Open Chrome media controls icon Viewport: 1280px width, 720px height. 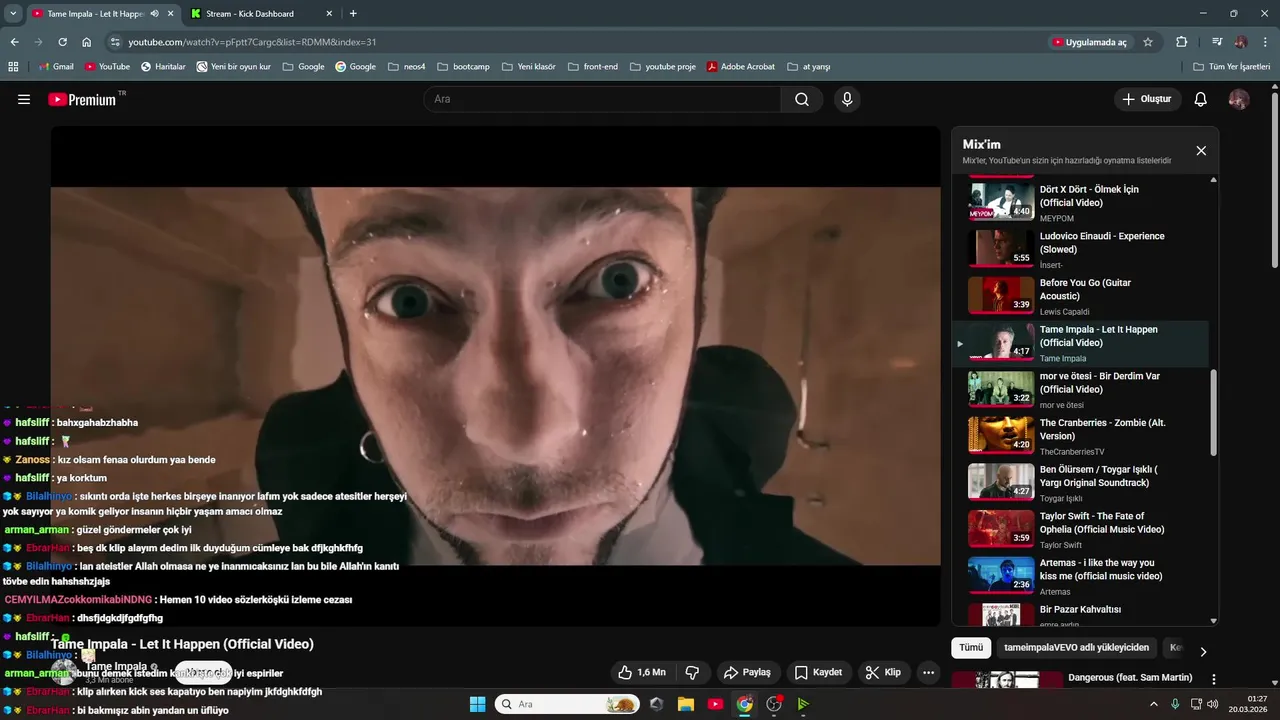coord(1216,42)
